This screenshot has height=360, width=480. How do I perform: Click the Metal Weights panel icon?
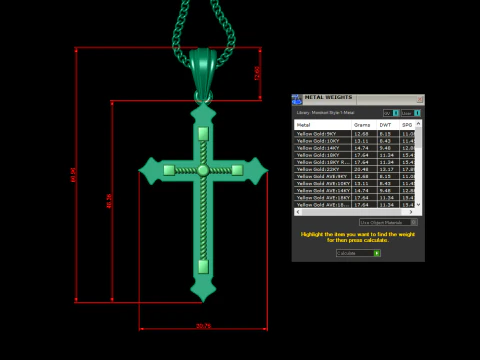(297, 99)
